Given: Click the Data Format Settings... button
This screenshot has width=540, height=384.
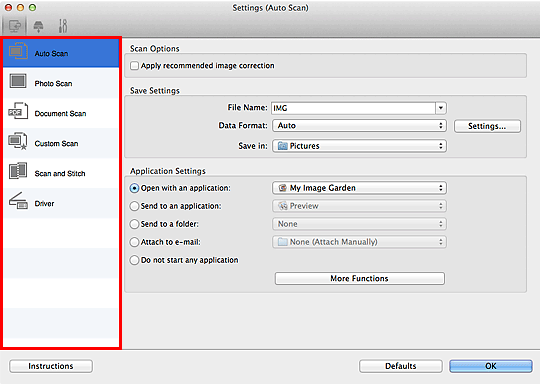Looking at the screenshot, I should pos(487,126).
